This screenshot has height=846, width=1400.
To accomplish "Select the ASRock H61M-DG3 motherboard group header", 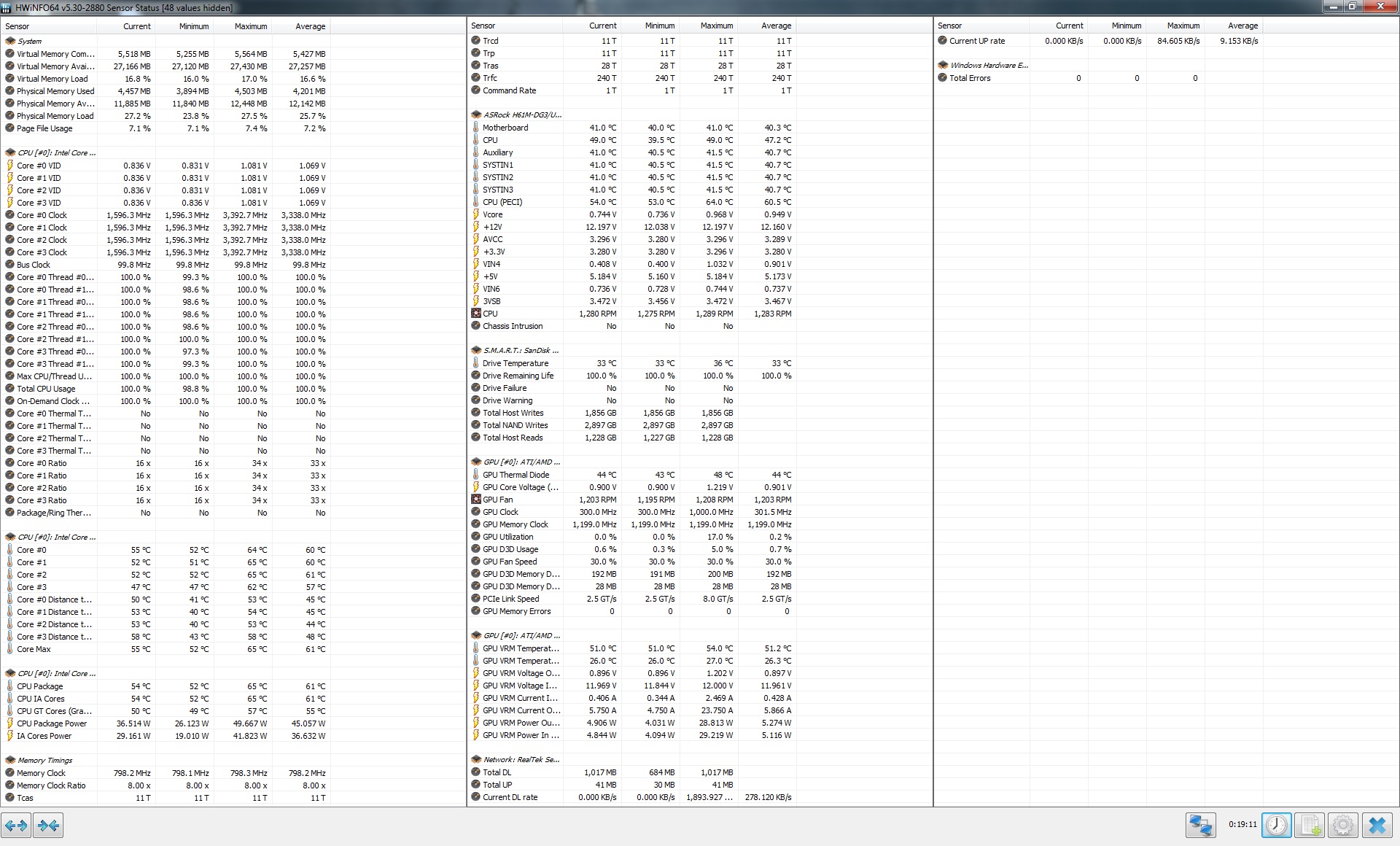I will point(521,115).
